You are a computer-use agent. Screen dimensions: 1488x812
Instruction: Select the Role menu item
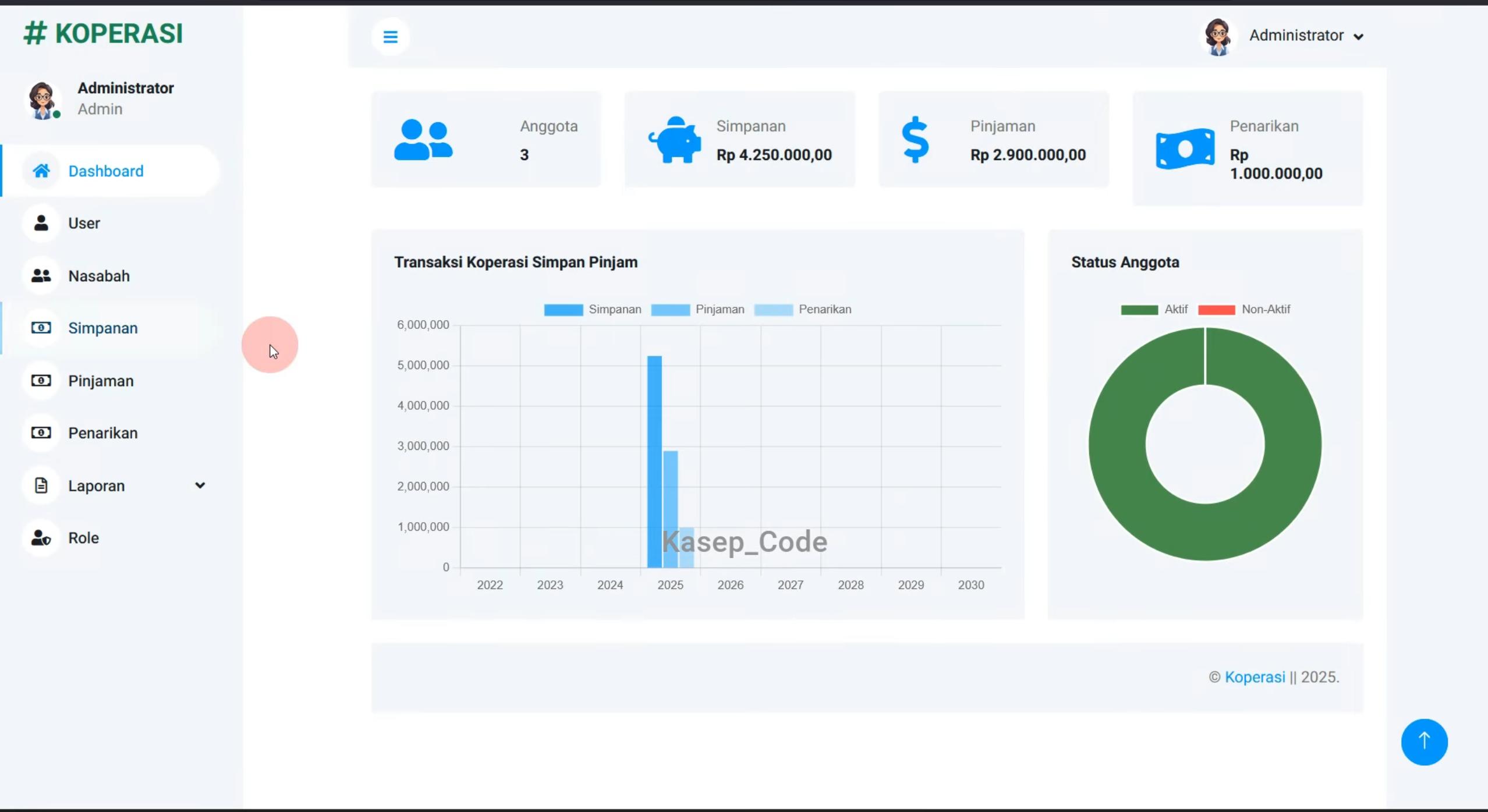(111, 537)
